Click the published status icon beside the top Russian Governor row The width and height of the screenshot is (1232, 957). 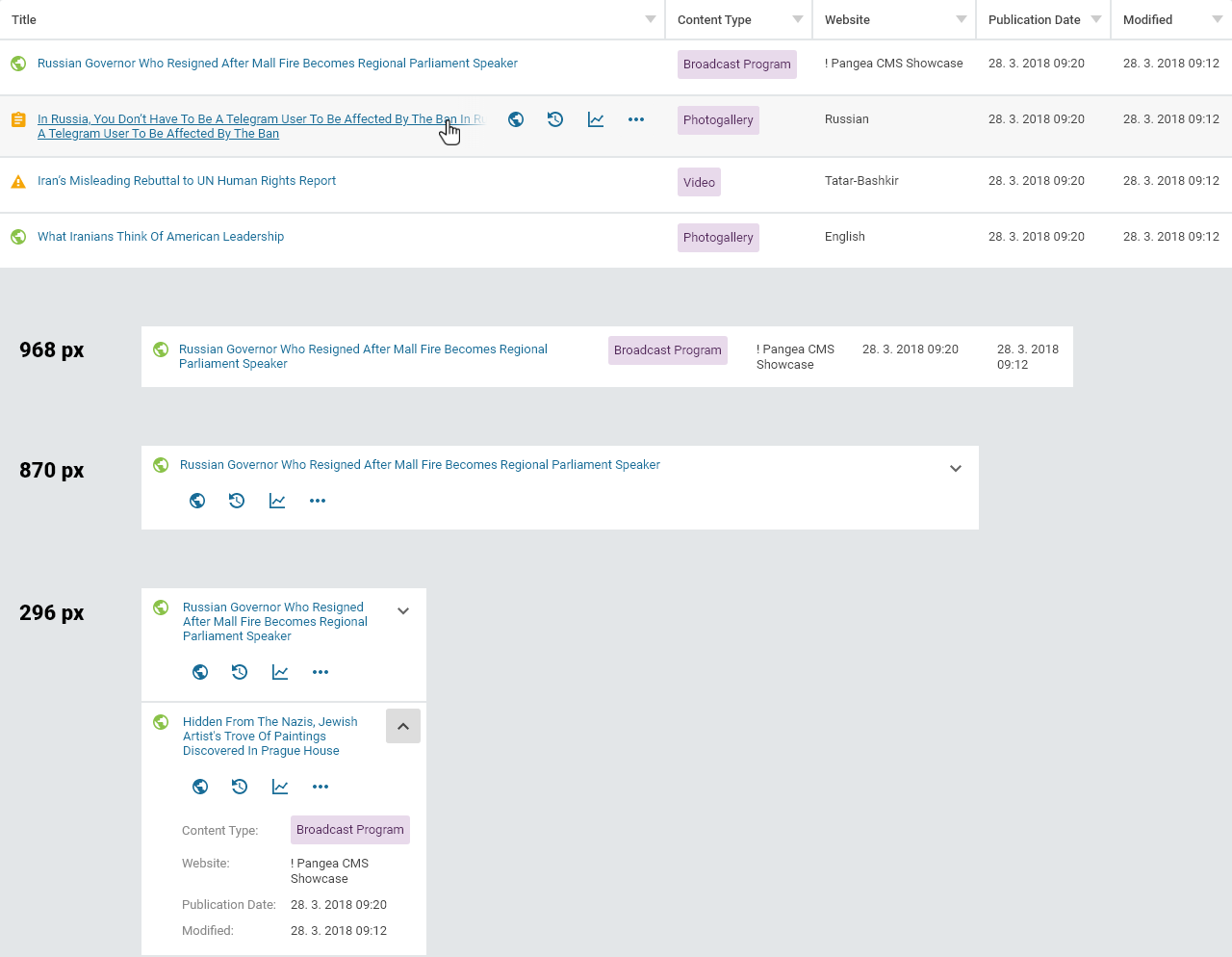[x=18, y=64]
